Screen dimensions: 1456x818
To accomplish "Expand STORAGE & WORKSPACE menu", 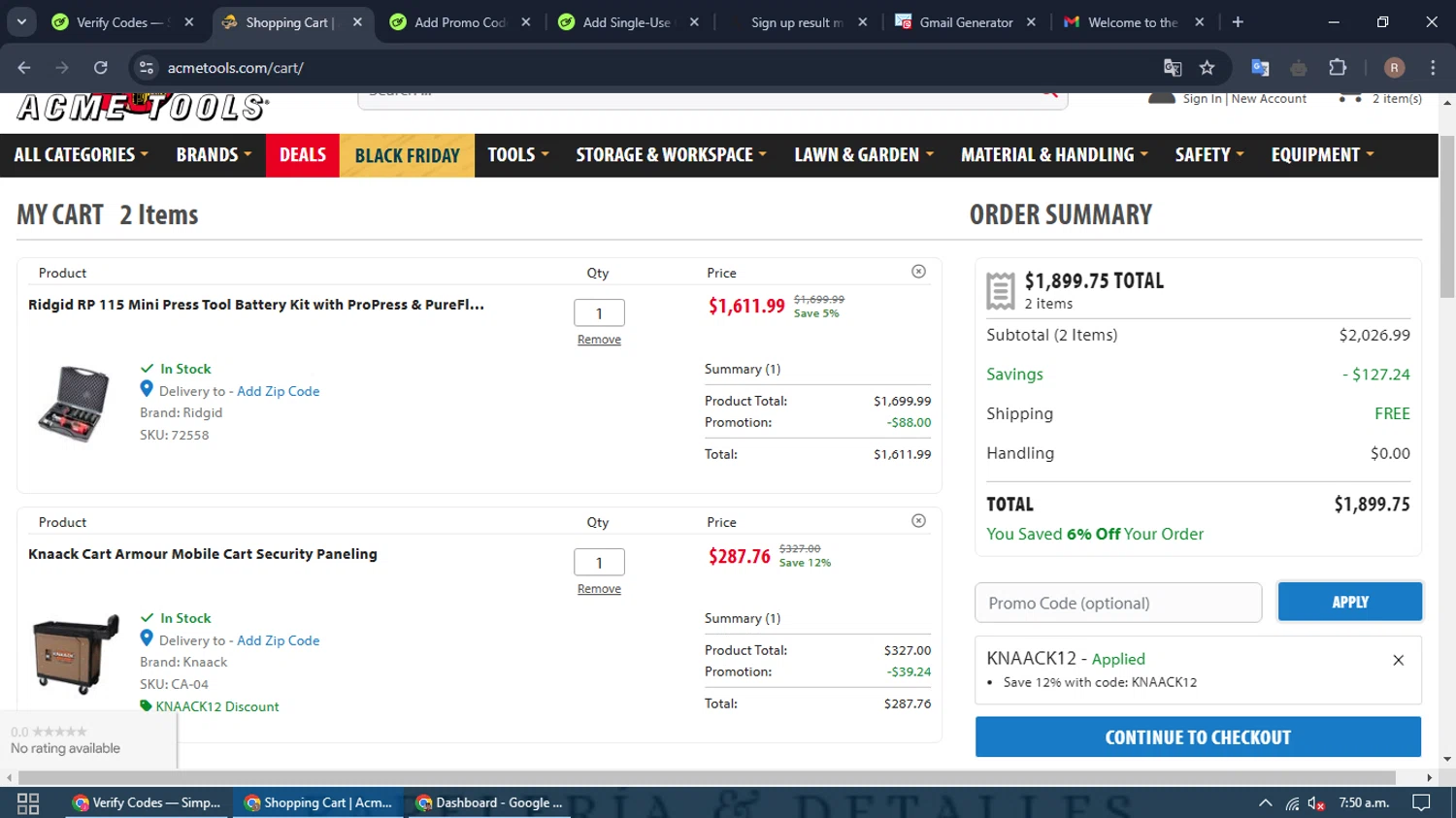I will click(671, 155).
